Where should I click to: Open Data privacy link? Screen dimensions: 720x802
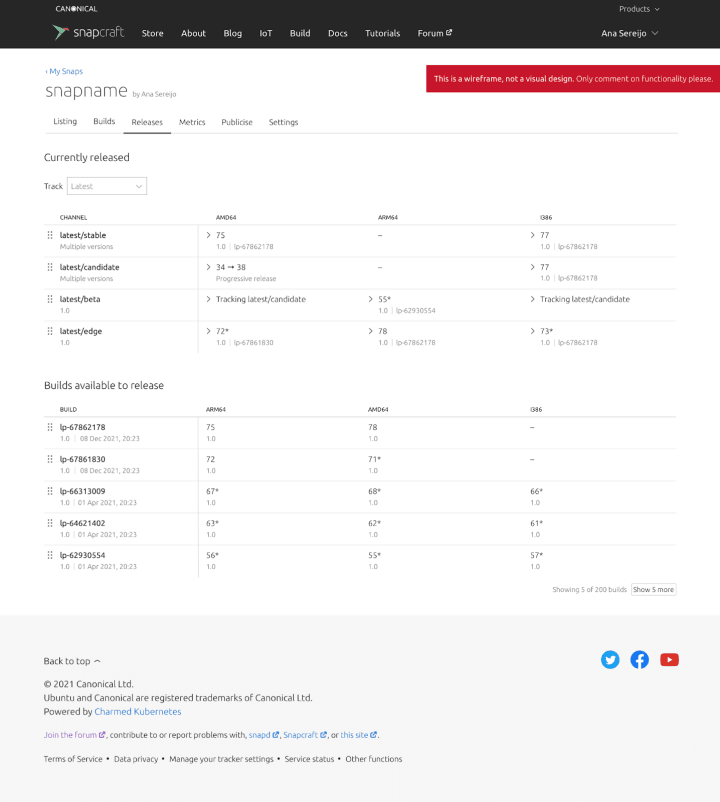(x=136, y=759)
